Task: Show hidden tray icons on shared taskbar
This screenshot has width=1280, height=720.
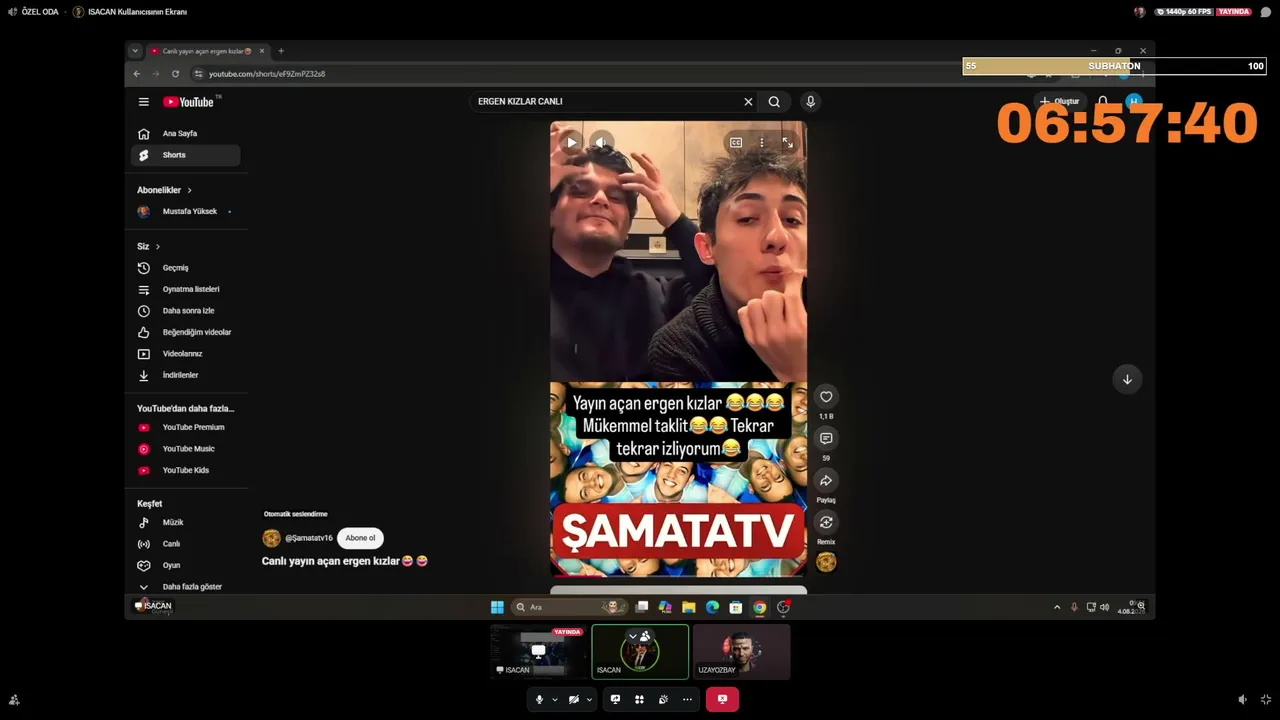Action: point(1057,607)
